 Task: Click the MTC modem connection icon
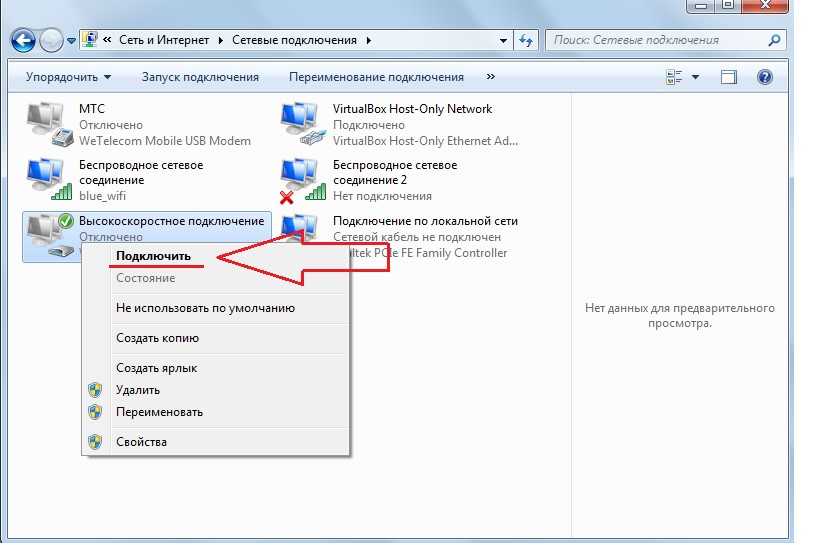coord(48,124)
